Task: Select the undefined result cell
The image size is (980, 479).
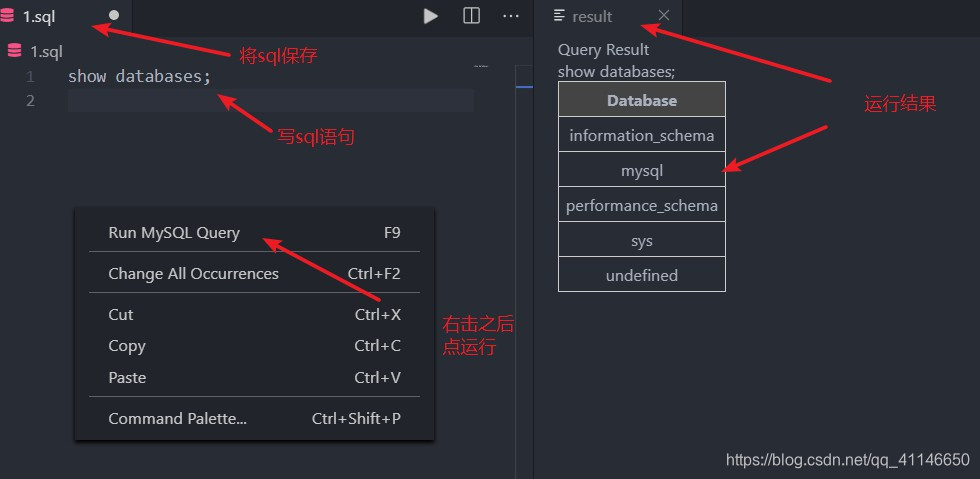Action: pyautogui.click(x=642, y=275)
